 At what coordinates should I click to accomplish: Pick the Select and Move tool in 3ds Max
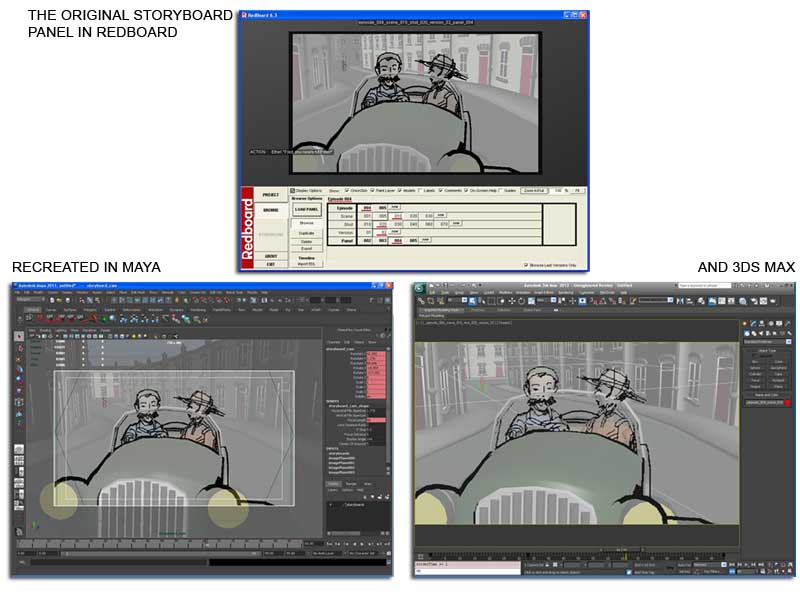click(512, 301)
